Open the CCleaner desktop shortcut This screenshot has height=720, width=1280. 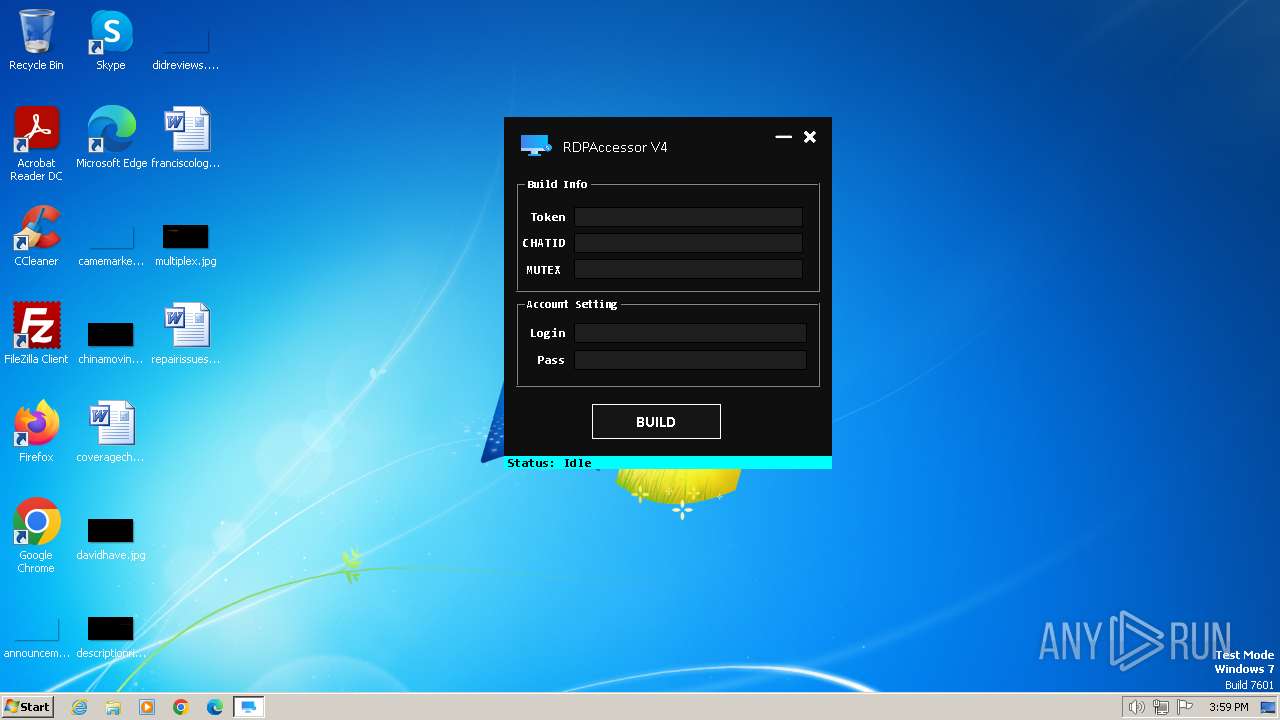coord(36,236)
